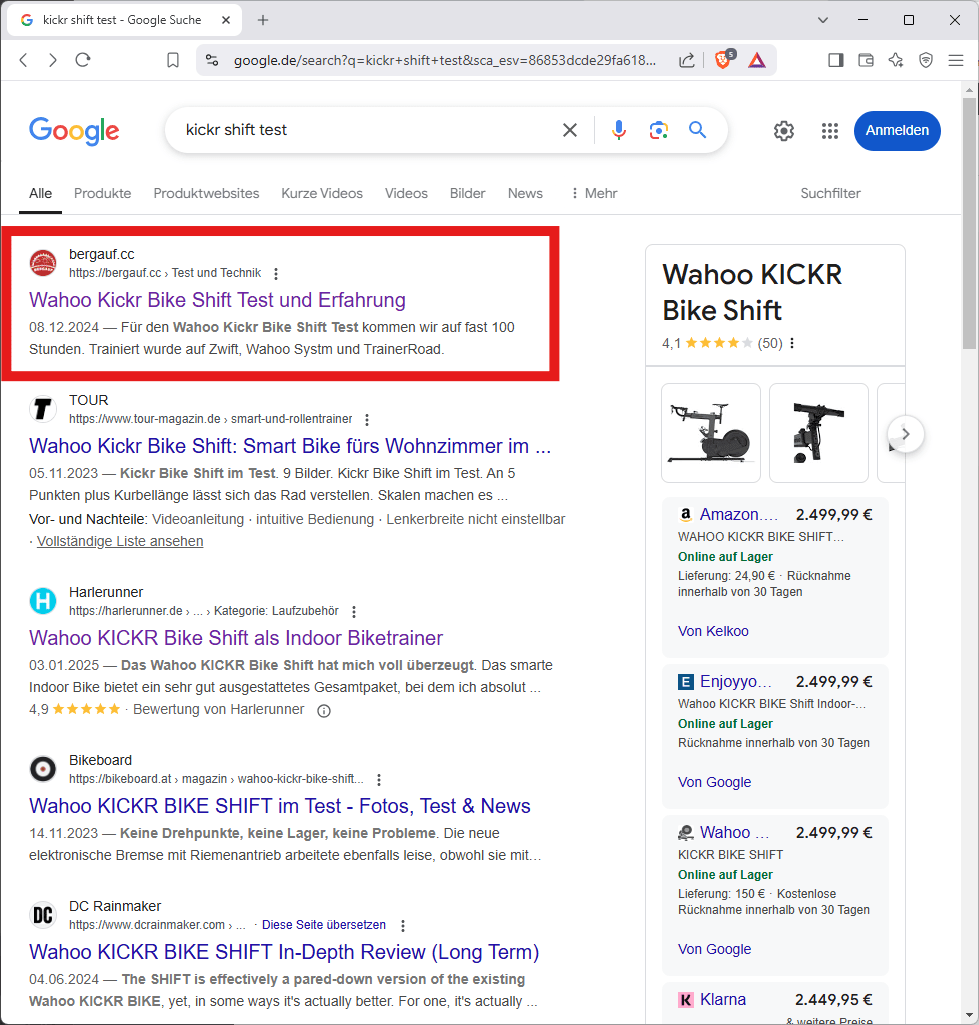Open Suchfilter search tools

830,193
